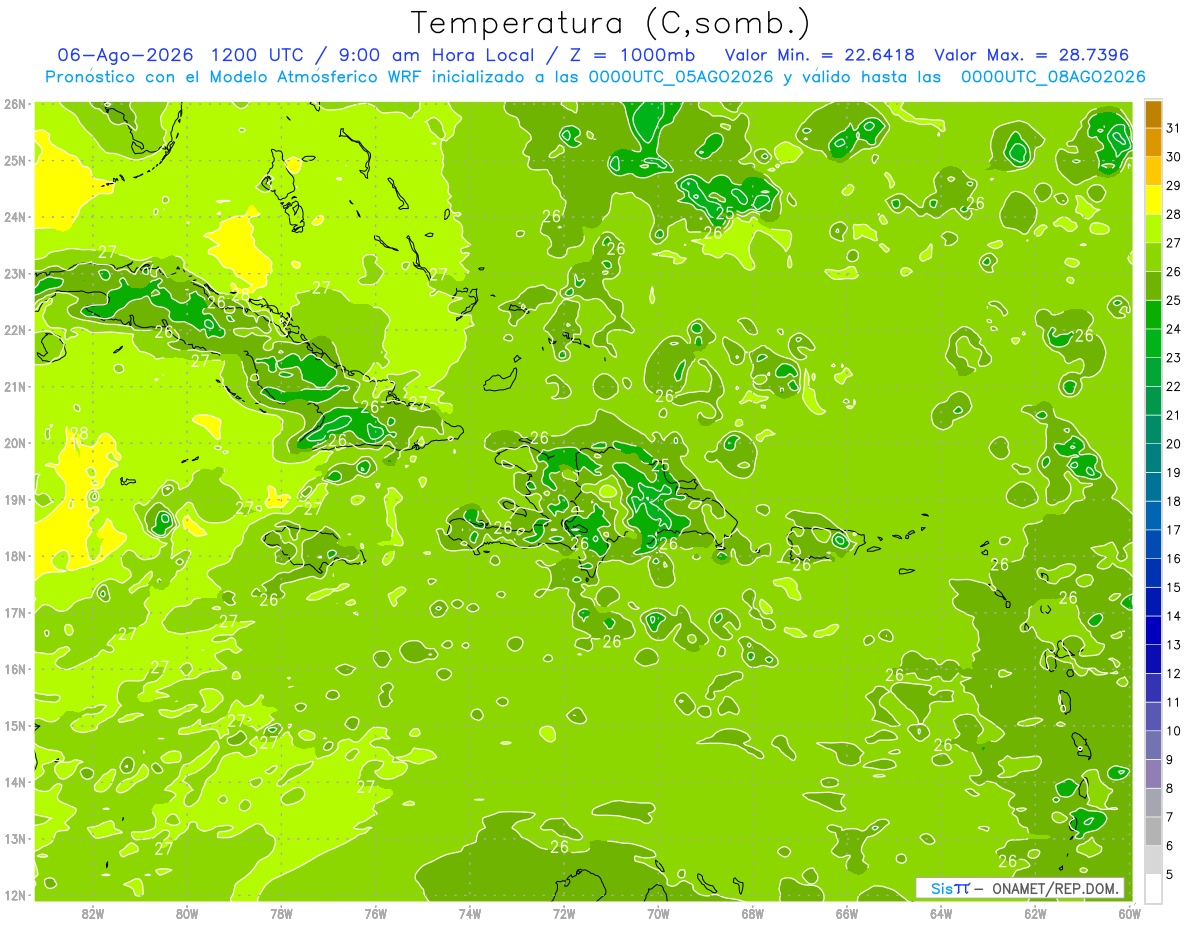Click the "74W" longitude axis label

pos(469,913)
